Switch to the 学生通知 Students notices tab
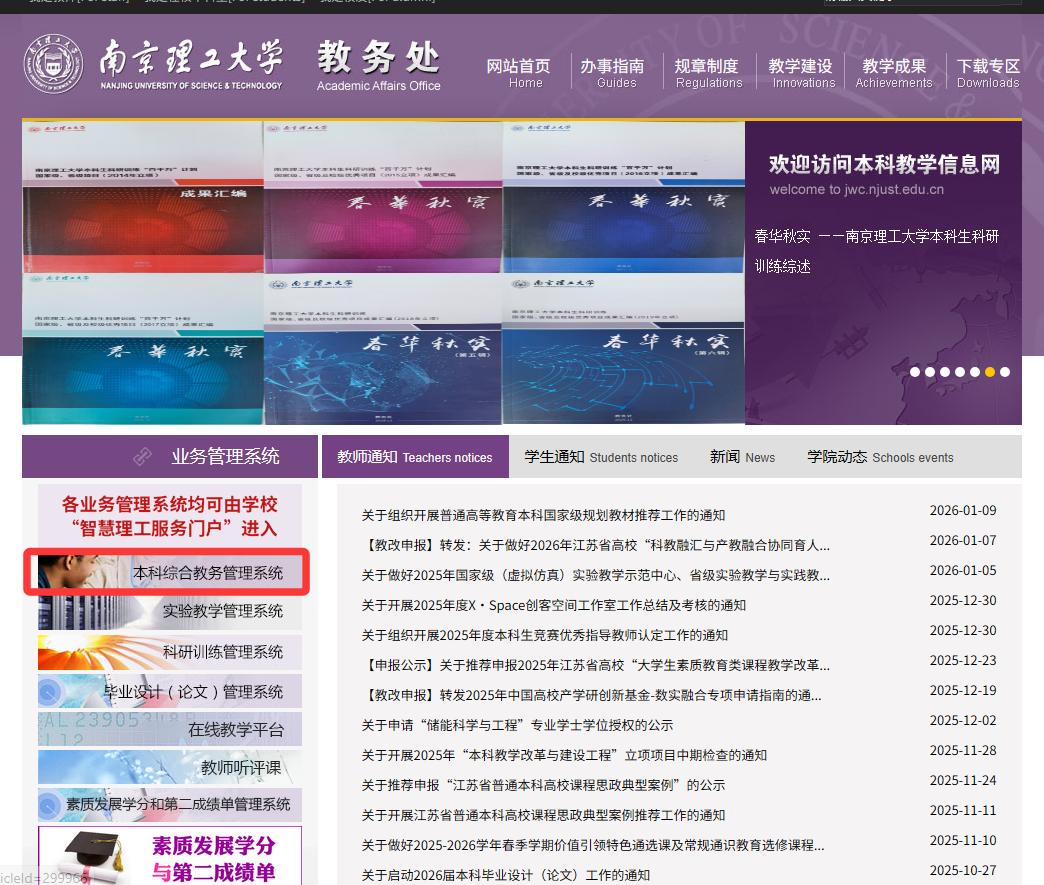The width and height of the screenshot is (1044, 885). point(601,456)
